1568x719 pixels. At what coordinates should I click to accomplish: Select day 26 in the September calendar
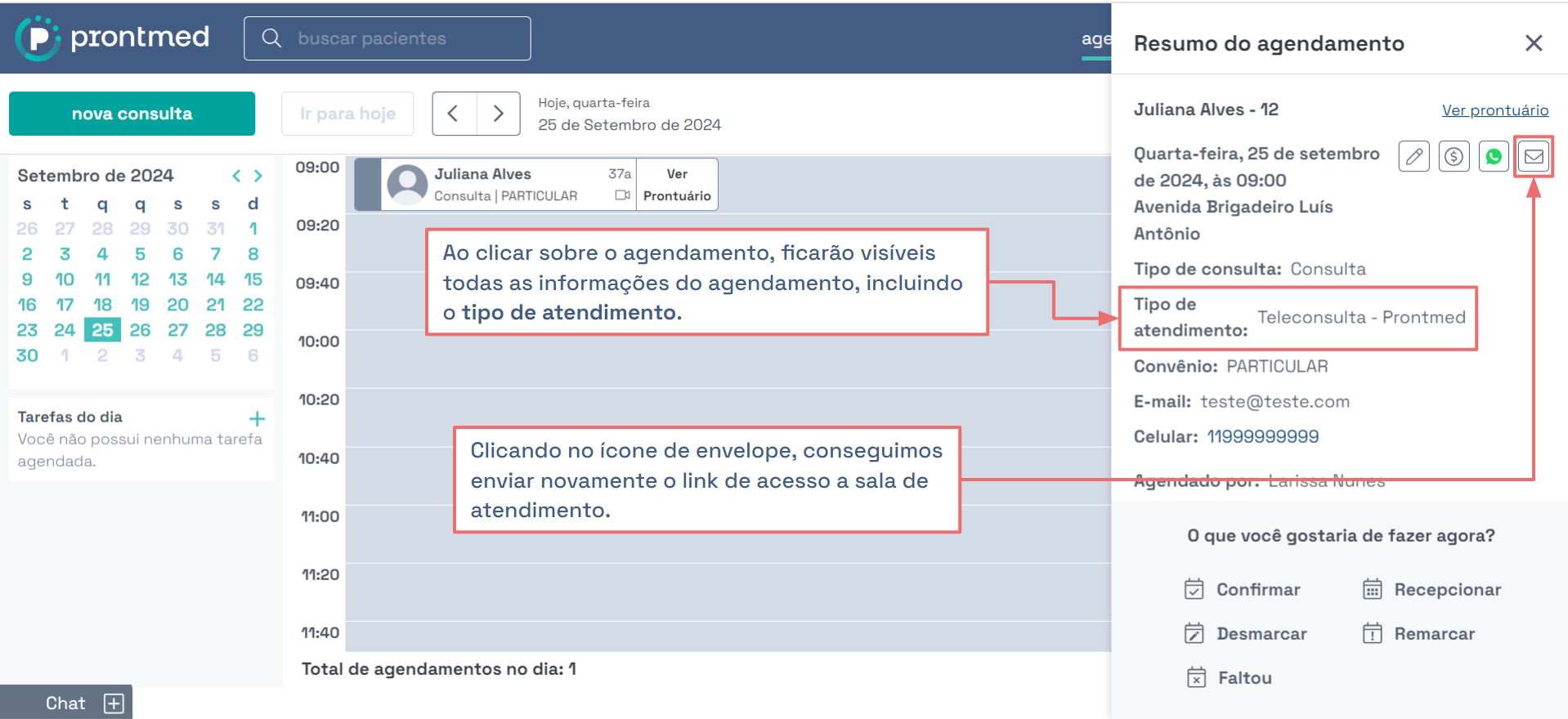(x=140, y=330)
